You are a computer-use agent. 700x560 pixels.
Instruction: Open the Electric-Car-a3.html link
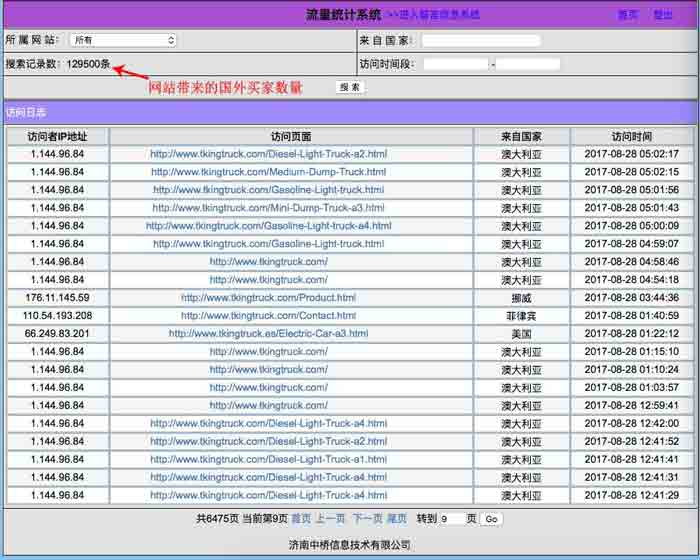click(x=268, y=334)
